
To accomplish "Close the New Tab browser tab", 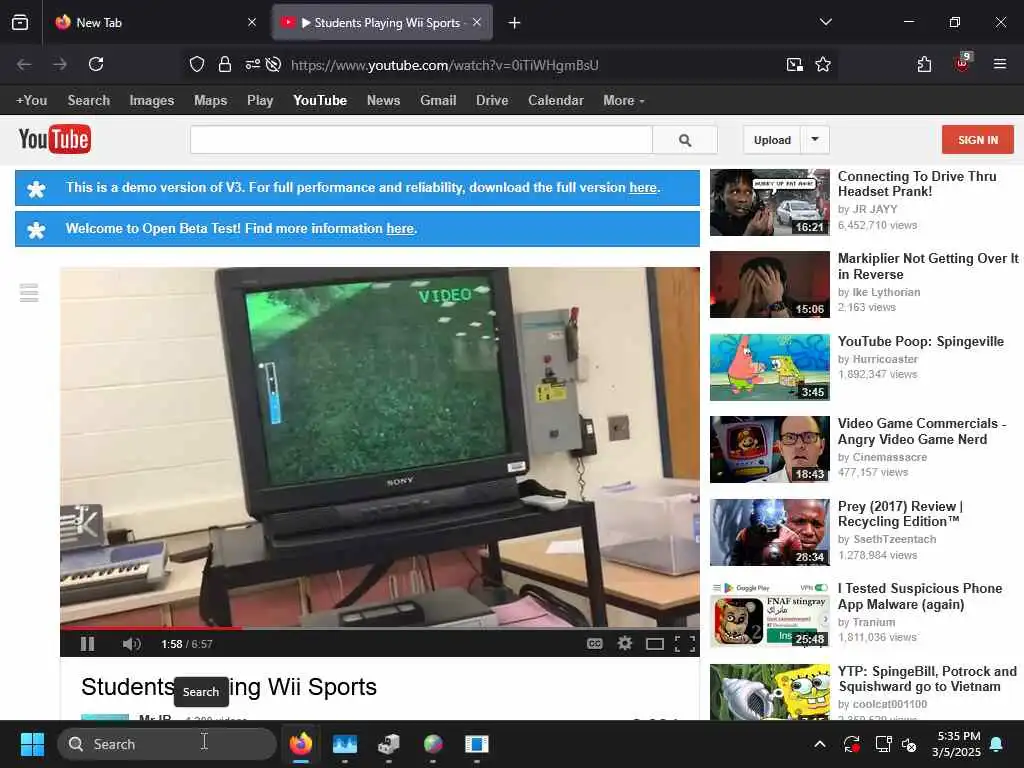I will point(252,23).
